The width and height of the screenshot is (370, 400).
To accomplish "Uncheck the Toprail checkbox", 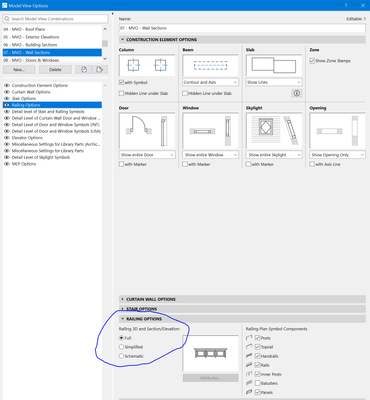I will [257, 347].
